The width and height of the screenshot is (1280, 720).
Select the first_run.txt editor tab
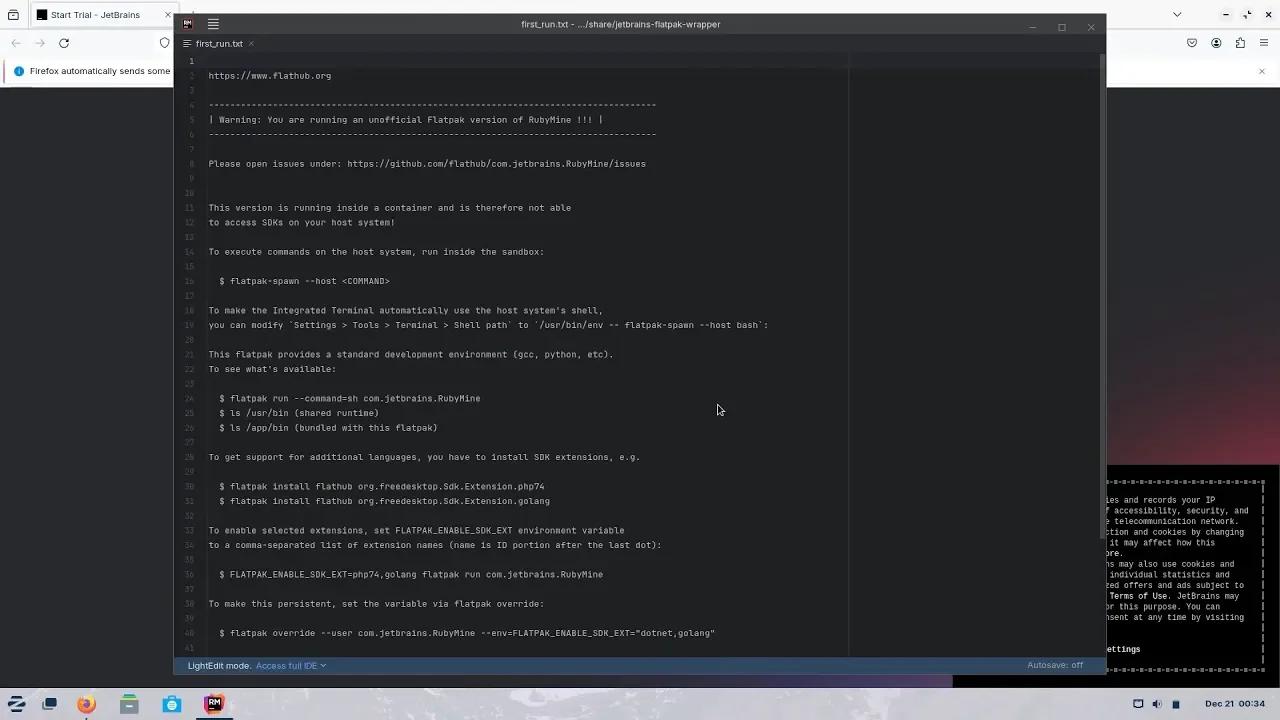click(219, 44)
